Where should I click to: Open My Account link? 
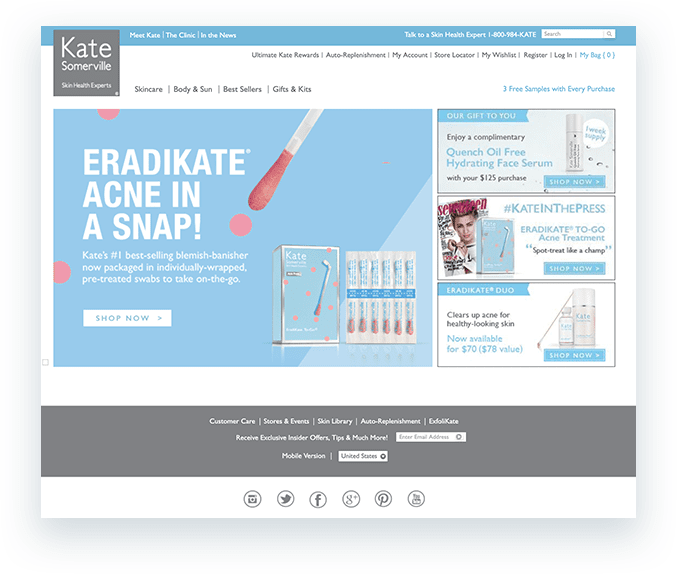tap(410, 55)
